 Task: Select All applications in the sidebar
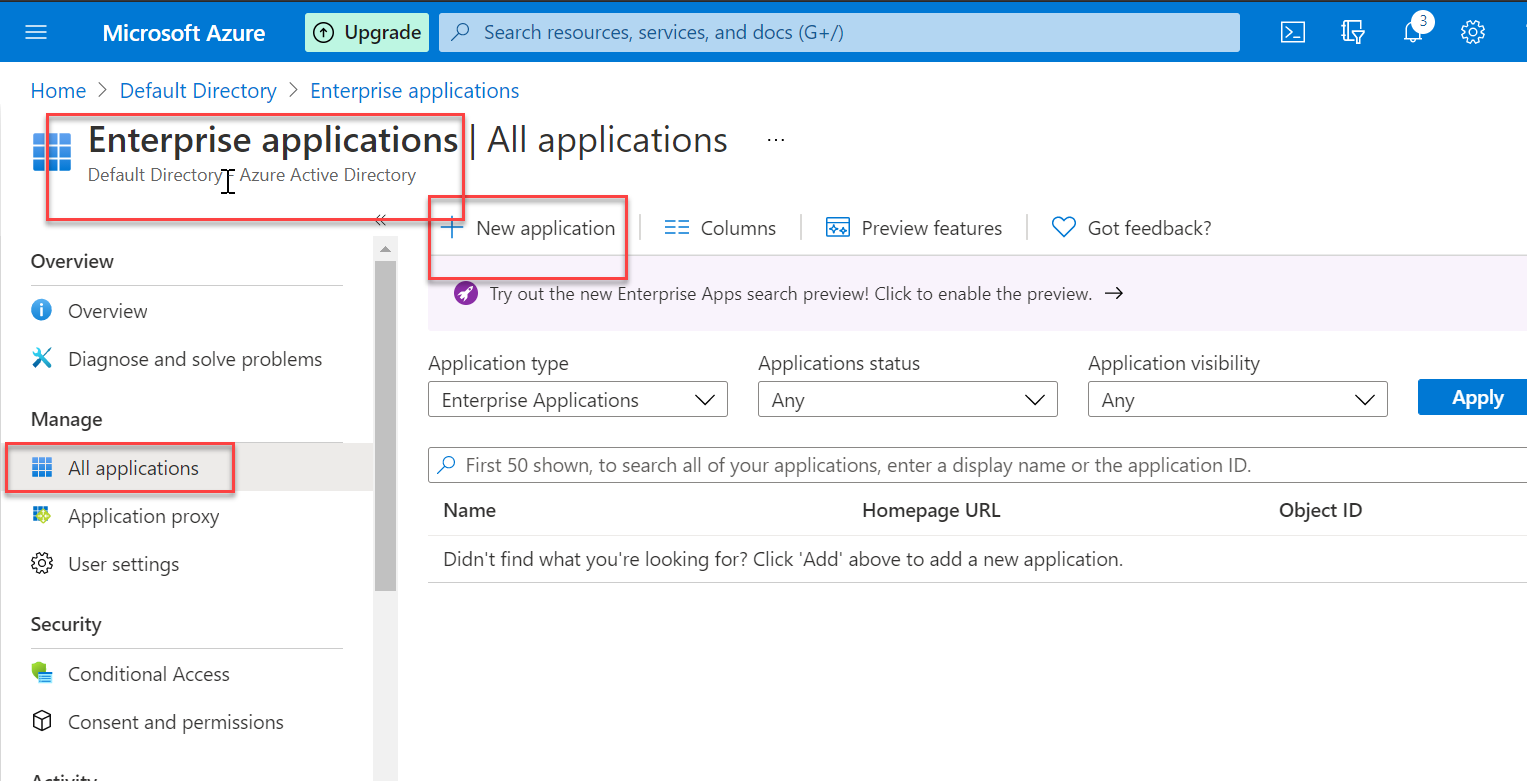132,467
